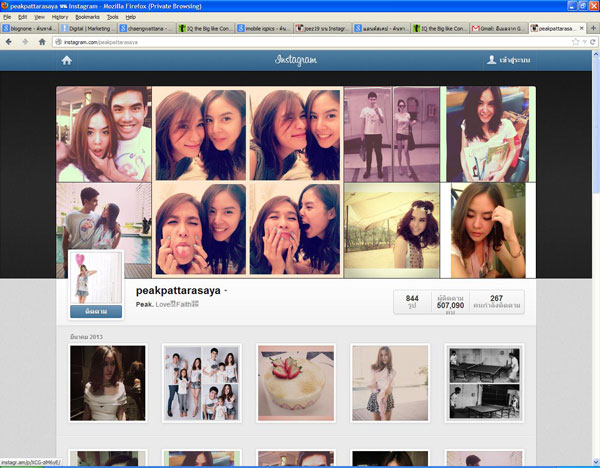Open the Help menu
The height and width of the screenshot is (468, 600).
coord(130,17)
